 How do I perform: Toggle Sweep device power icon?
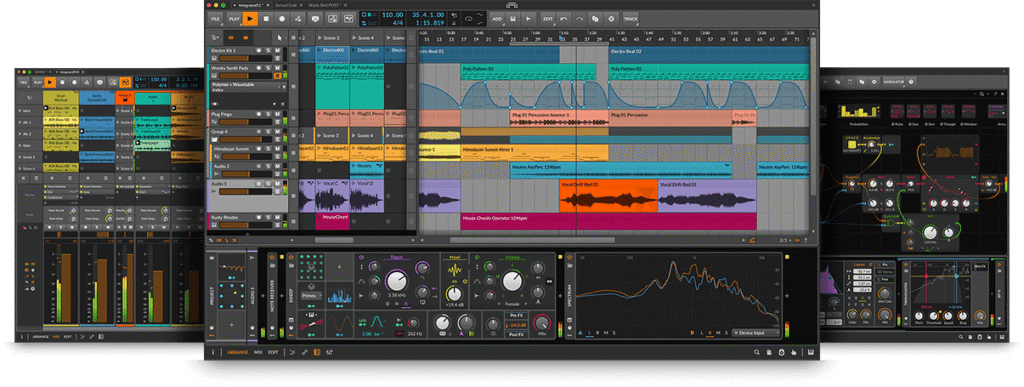pos(291,257)
